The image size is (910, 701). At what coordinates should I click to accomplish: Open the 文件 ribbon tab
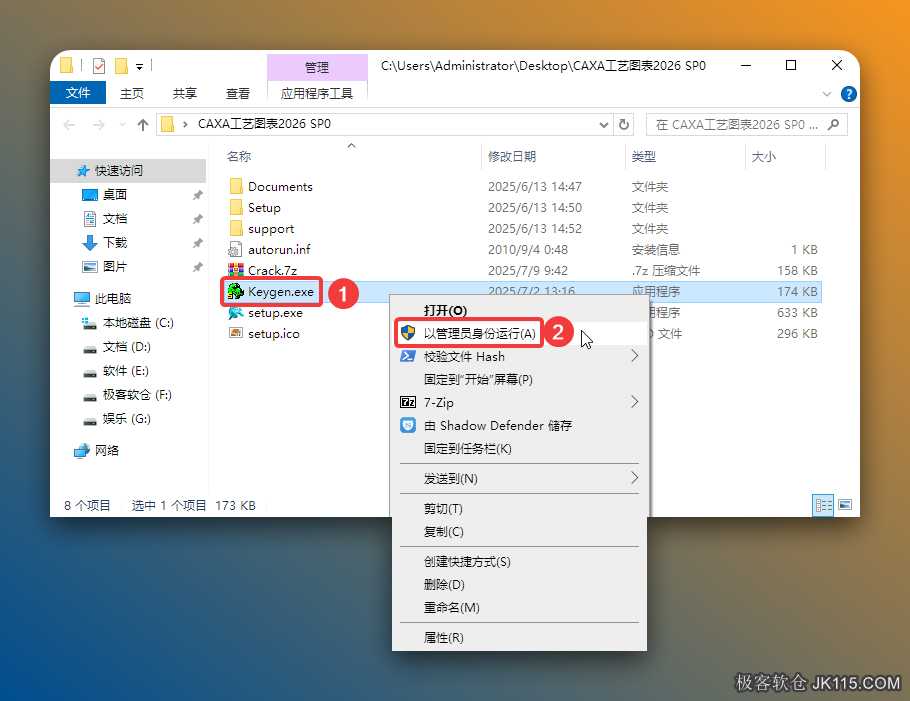(x=78, y=93)
